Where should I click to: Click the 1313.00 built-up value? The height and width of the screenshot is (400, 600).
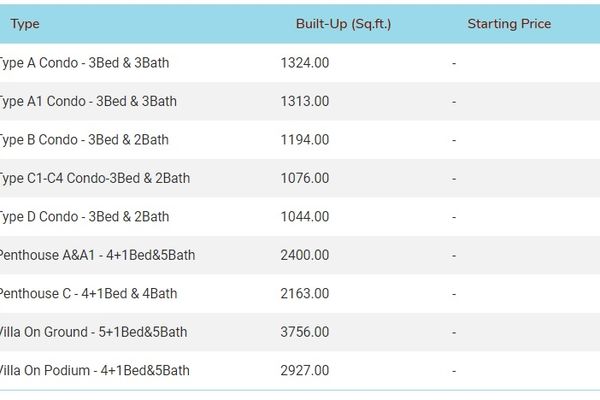coord(305,101)
